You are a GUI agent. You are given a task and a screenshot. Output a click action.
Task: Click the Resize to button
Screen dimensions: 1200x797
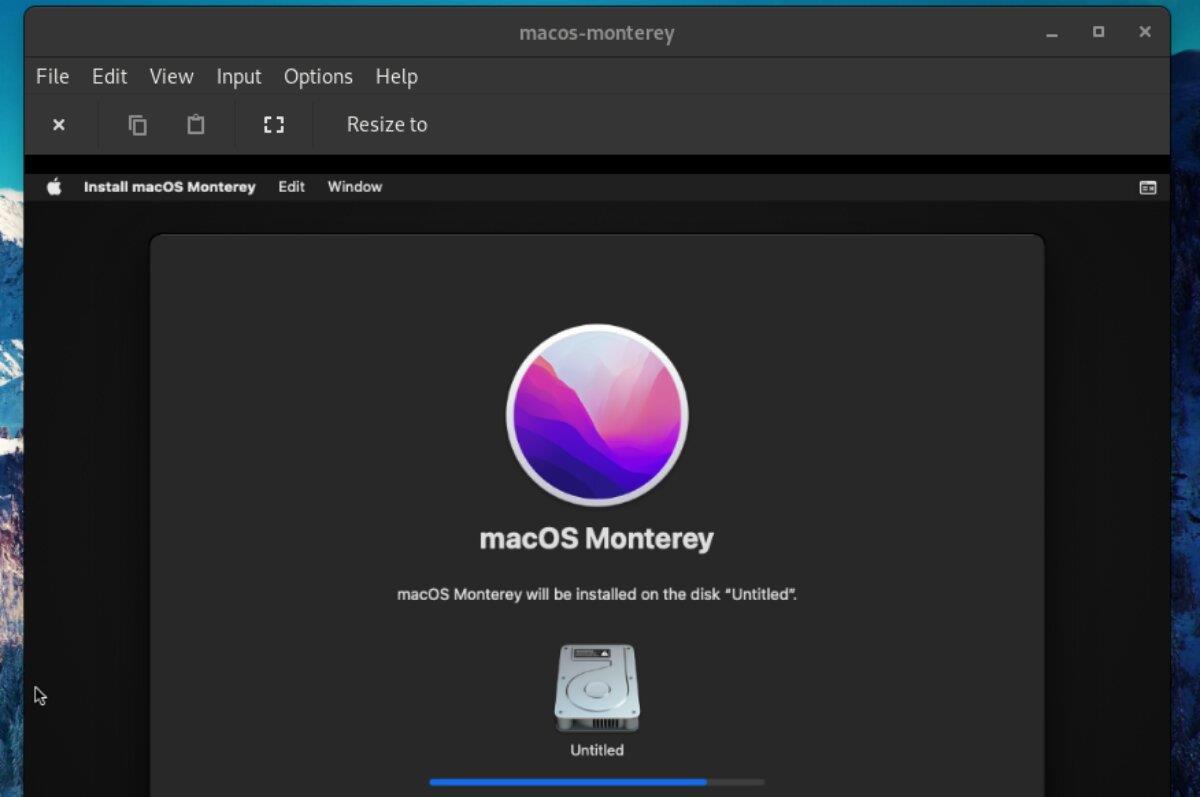point(386,124)
